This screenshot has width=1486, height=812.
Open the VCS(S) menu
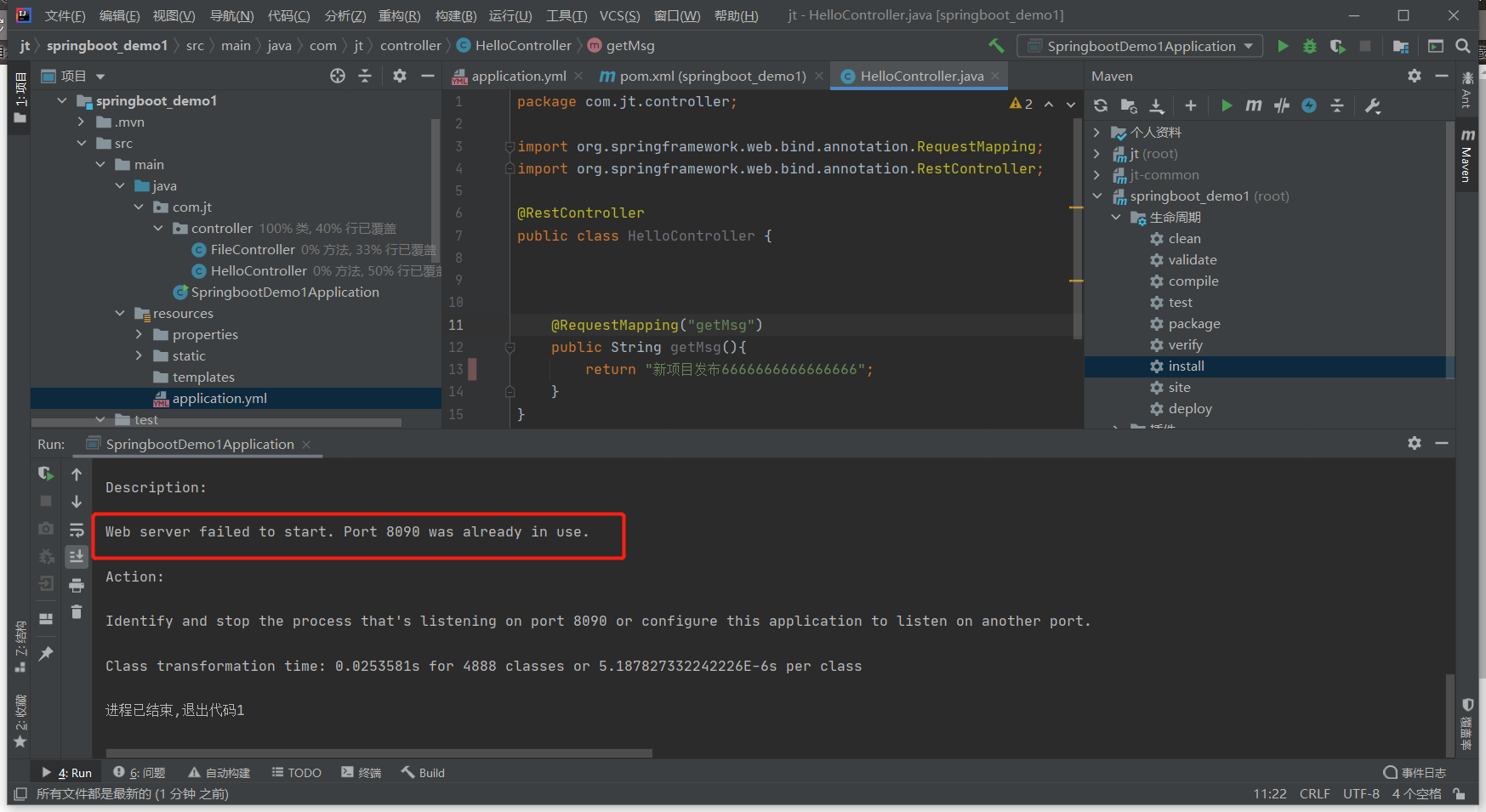coord(619,15)
